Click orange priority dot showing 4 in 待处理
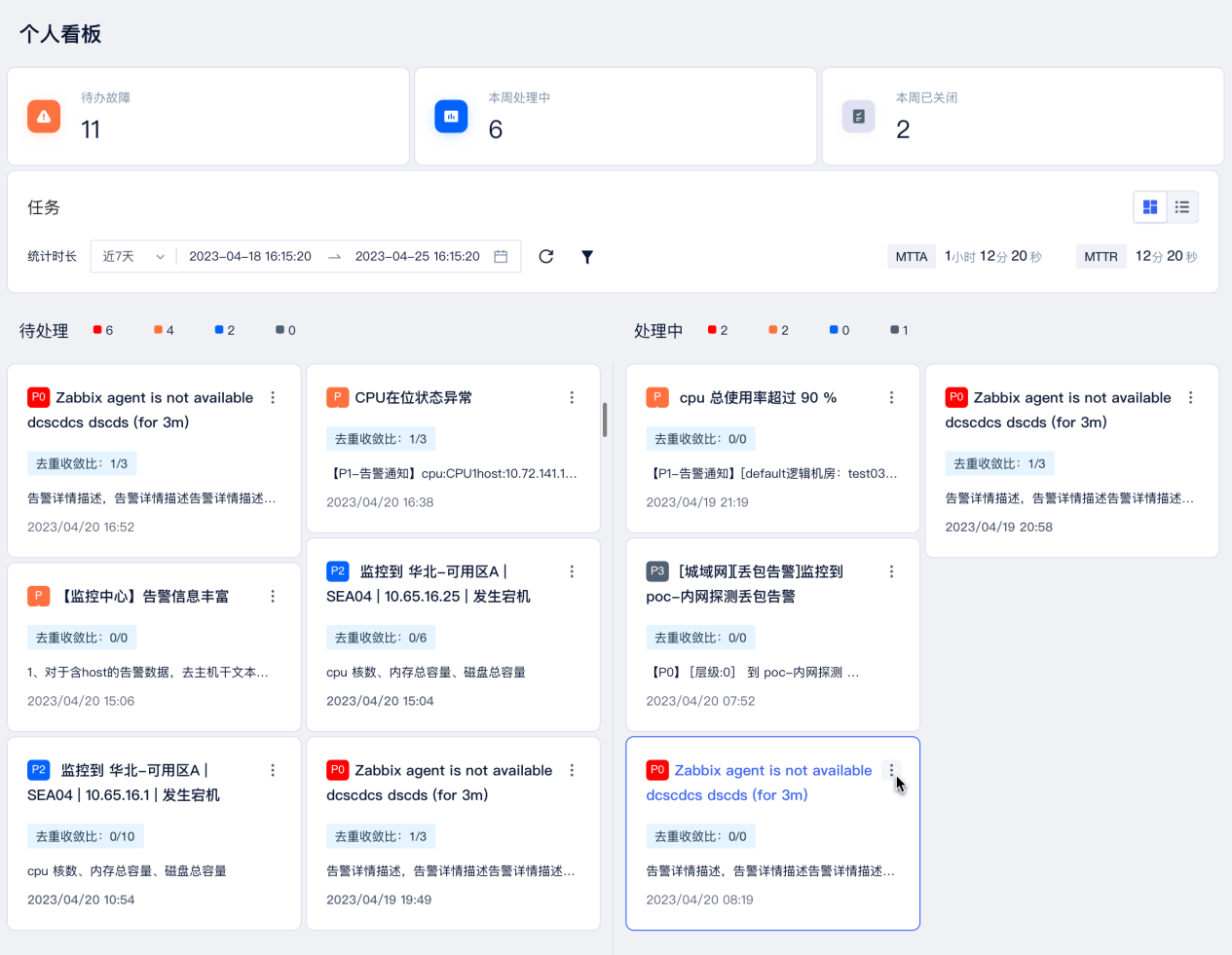The image size is (1232, 955). [x=164, y=330]
